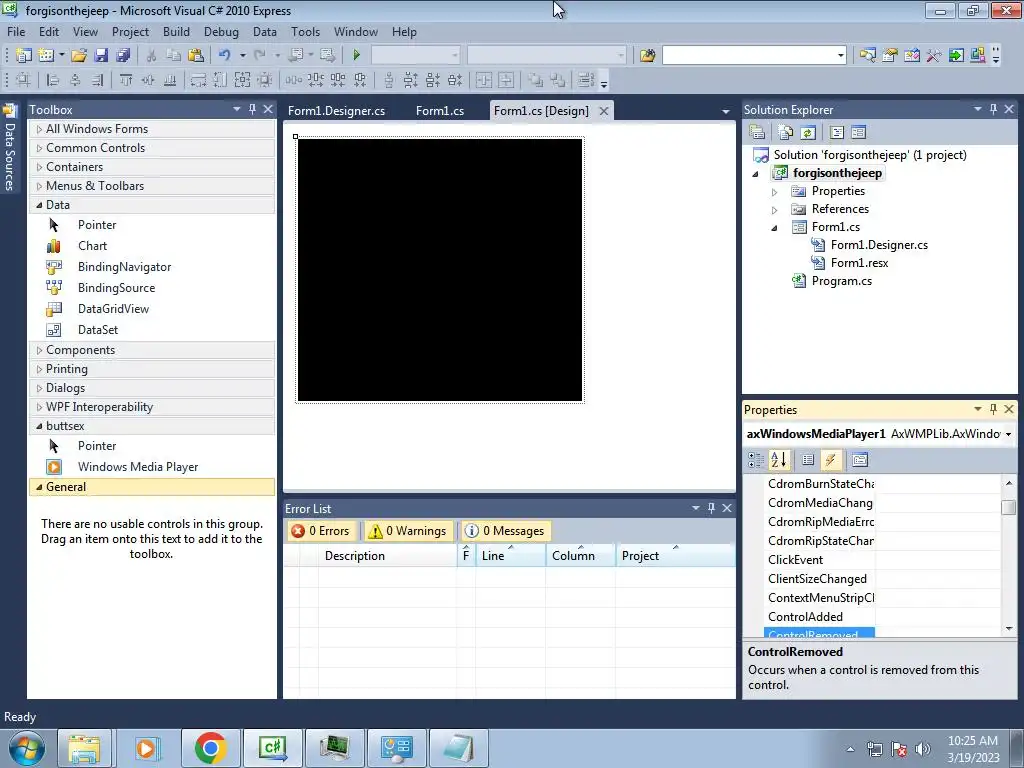
Task: Toggle the 0 Messages filter button
Action: pyautogui.click(x=504, y=531)
